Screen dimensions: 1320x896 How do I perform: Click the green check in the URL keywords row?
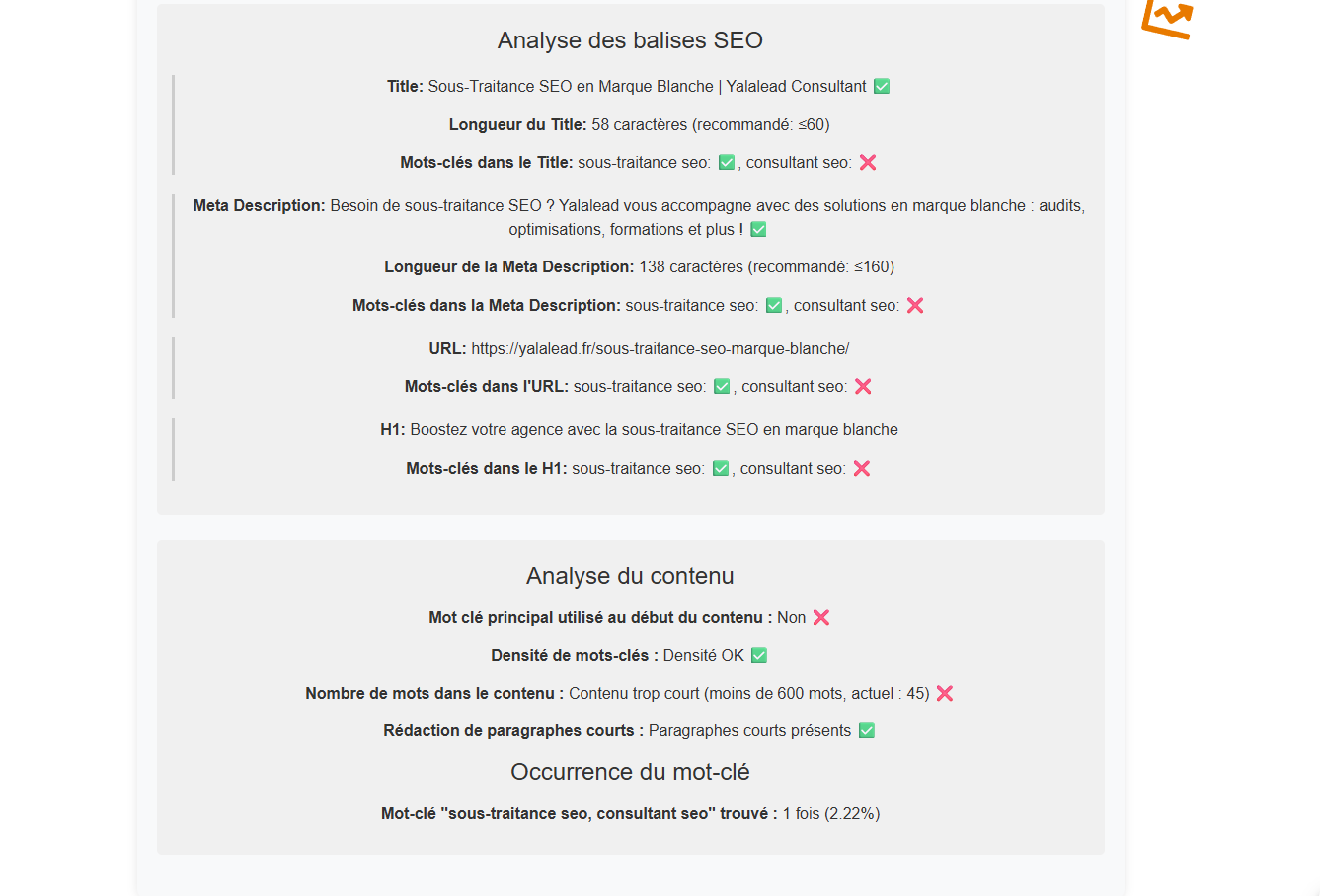click(x=722, y=387)
